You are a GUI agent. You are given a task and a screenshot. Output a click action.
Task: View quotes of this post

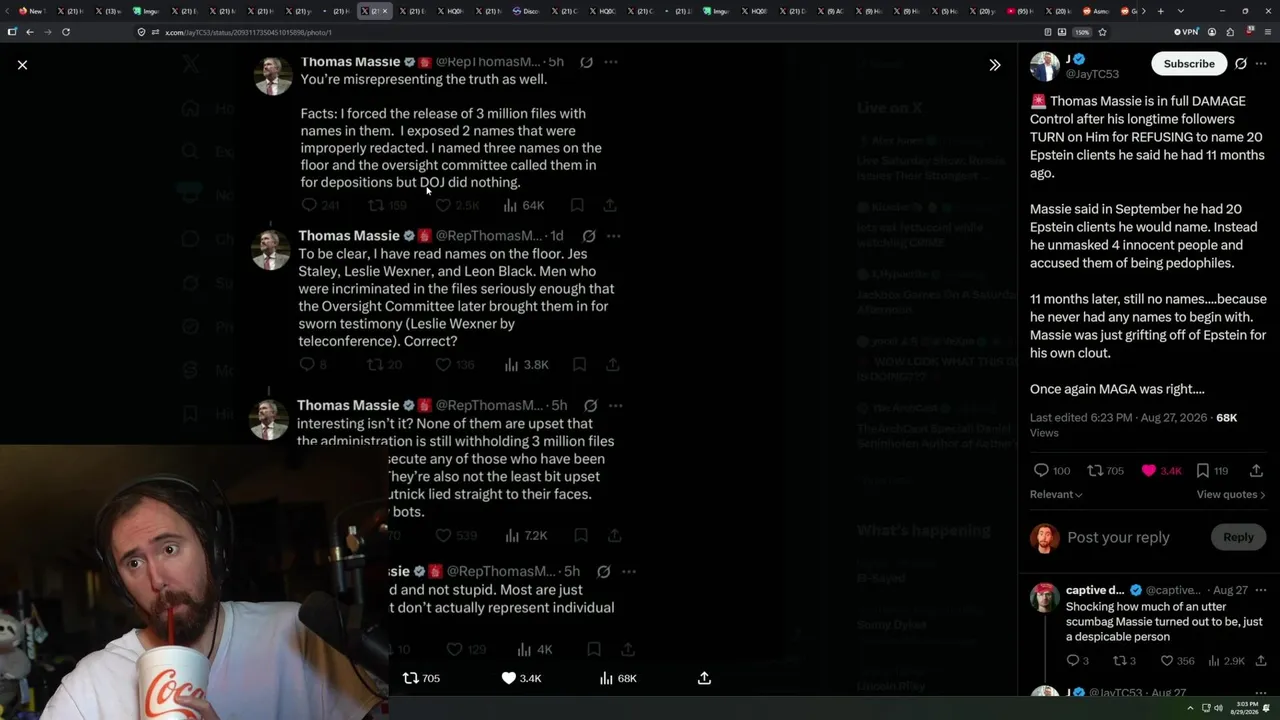(1231, 494)
